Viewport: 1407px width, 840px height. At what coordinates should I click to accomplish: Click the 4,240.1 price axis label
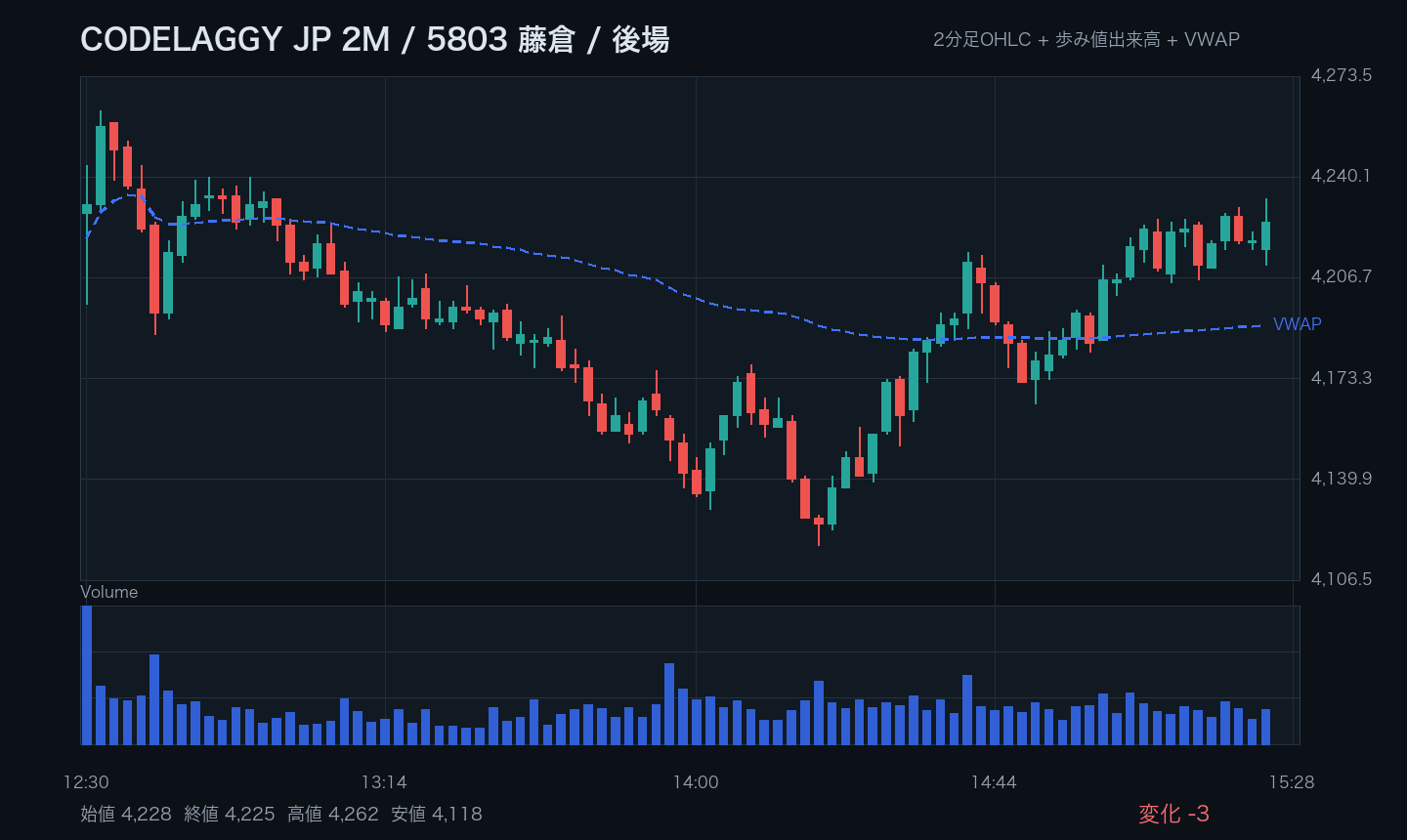1341,176
